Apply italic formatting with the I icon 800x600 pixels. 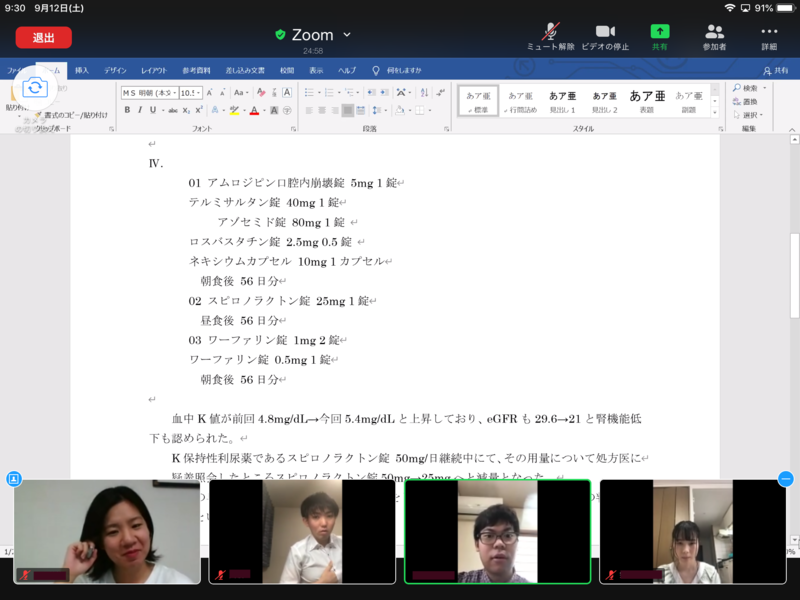point(140,110)
